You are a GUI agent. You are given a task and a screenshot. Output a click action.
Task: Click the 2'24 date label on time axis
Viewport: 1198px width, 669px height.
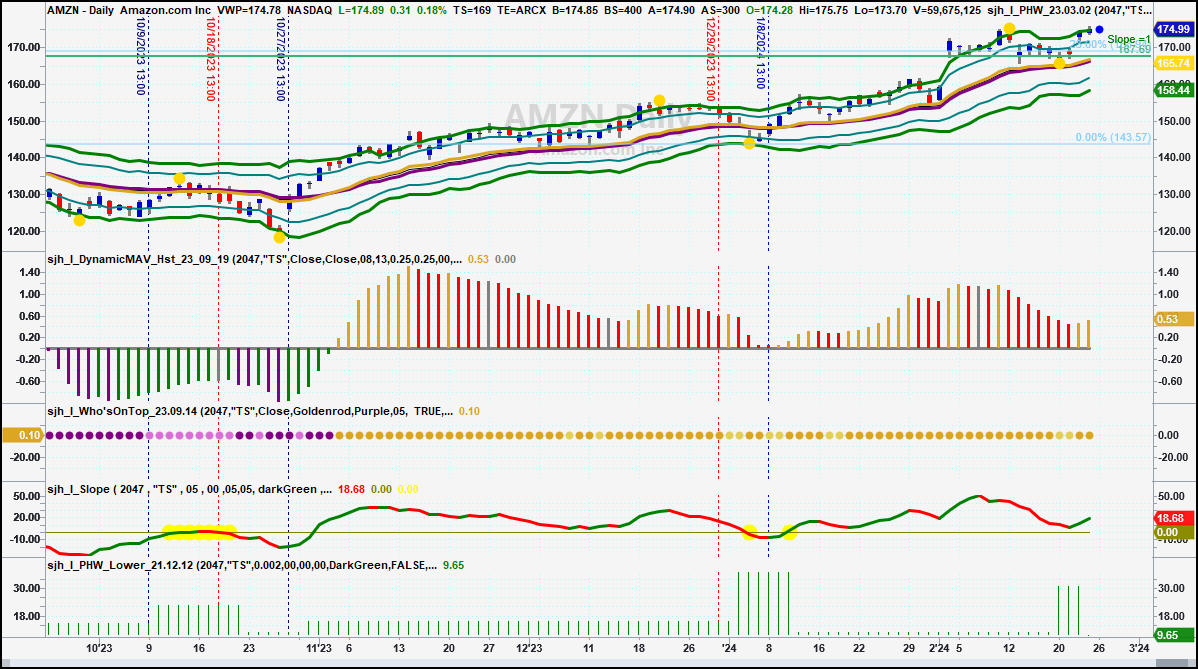tap(939, 648)
